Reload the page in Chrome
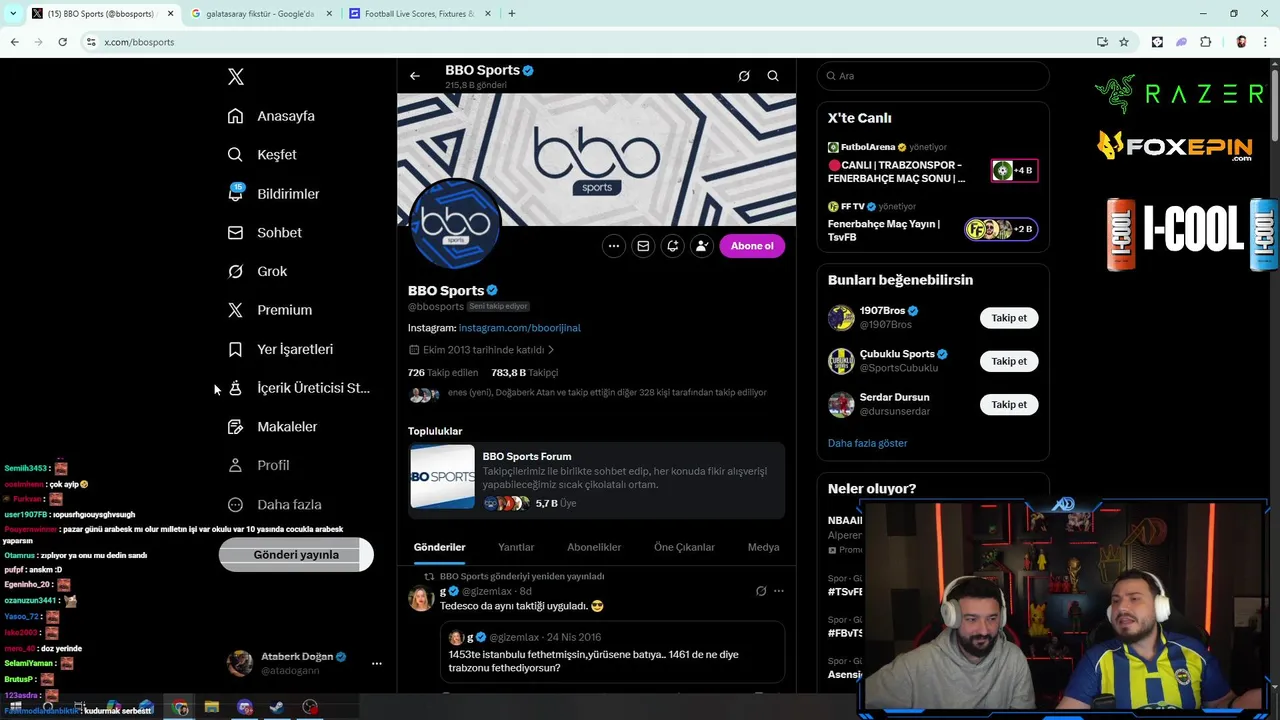1280x720 pixels. point(62,42)
